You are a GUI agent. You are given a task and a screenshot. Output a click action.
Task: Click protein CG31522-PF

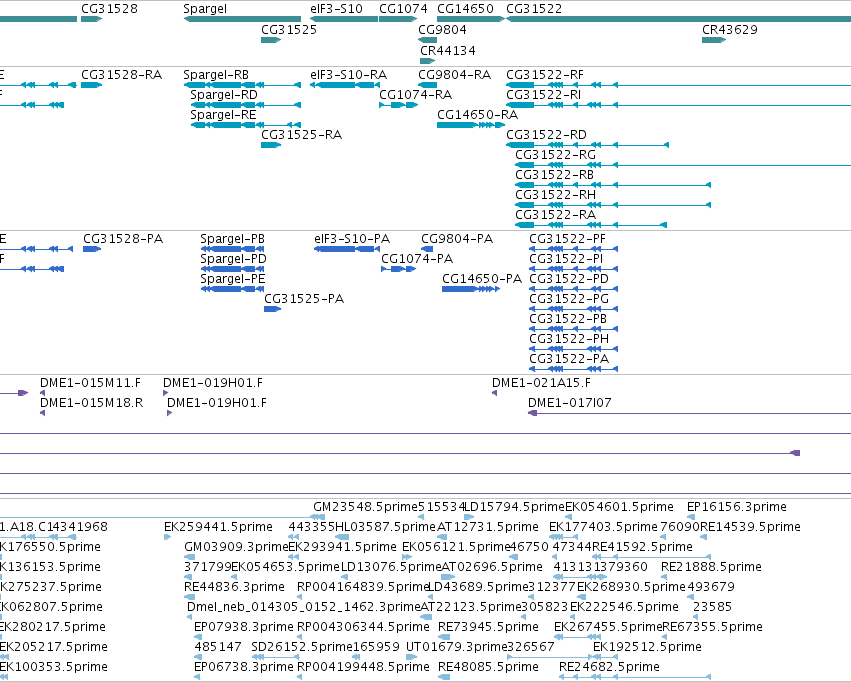(x=574, y=249)
